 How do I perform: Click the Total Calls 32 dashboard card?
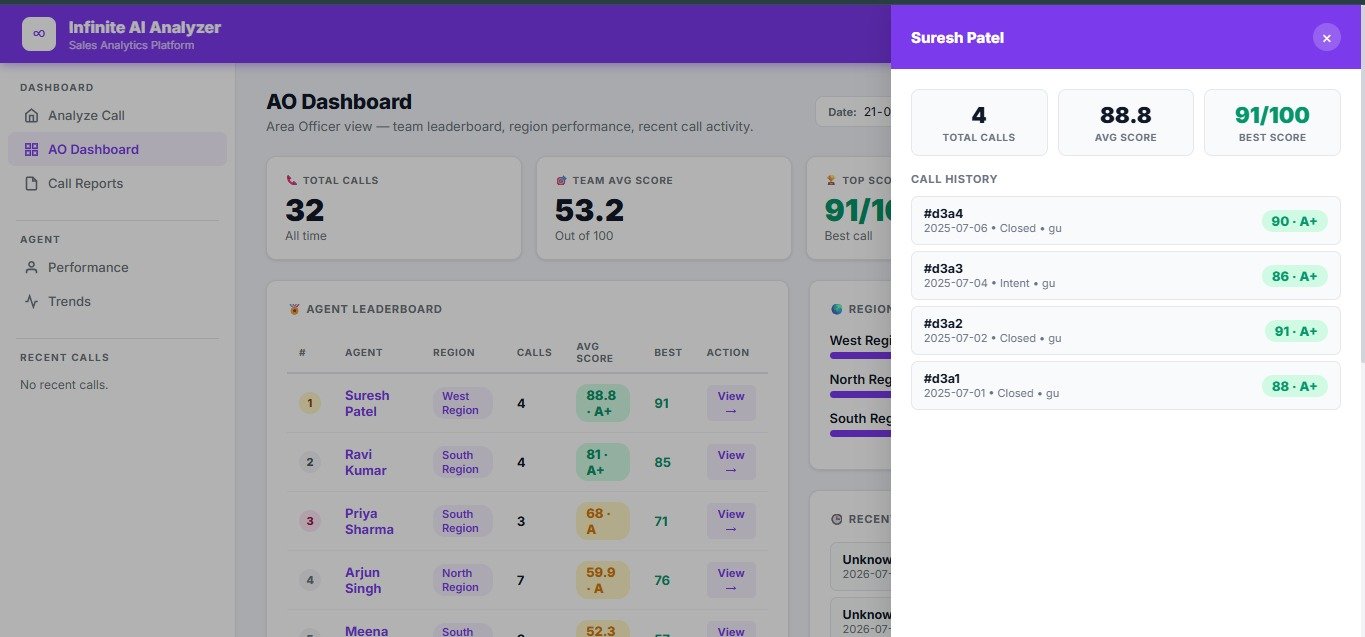[394, 208]
